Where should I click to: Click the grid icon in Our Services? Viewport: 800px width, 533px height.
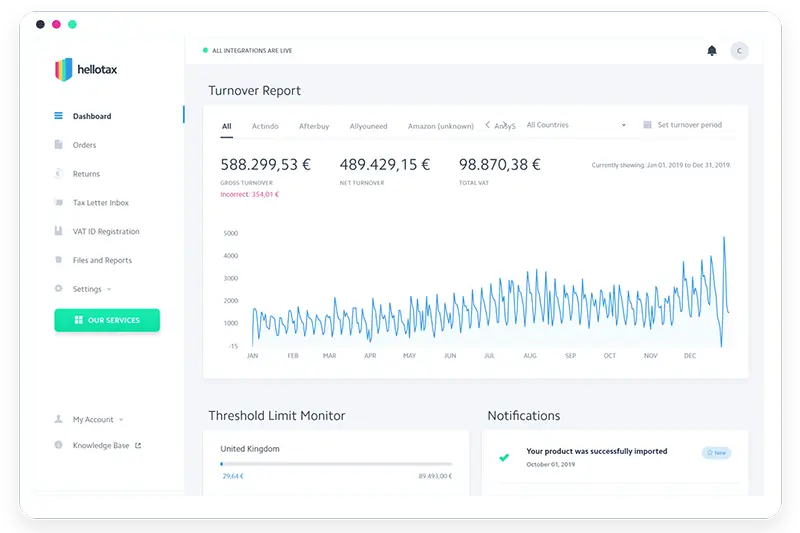click(79, 320)
